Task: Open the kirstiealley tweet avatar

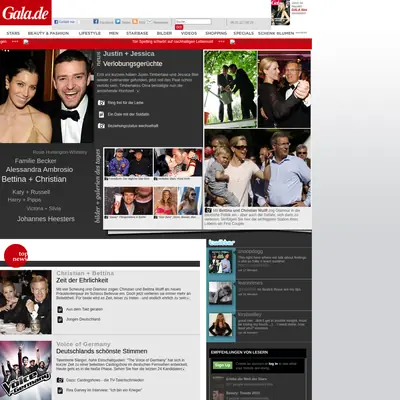Action: [220, 325]
